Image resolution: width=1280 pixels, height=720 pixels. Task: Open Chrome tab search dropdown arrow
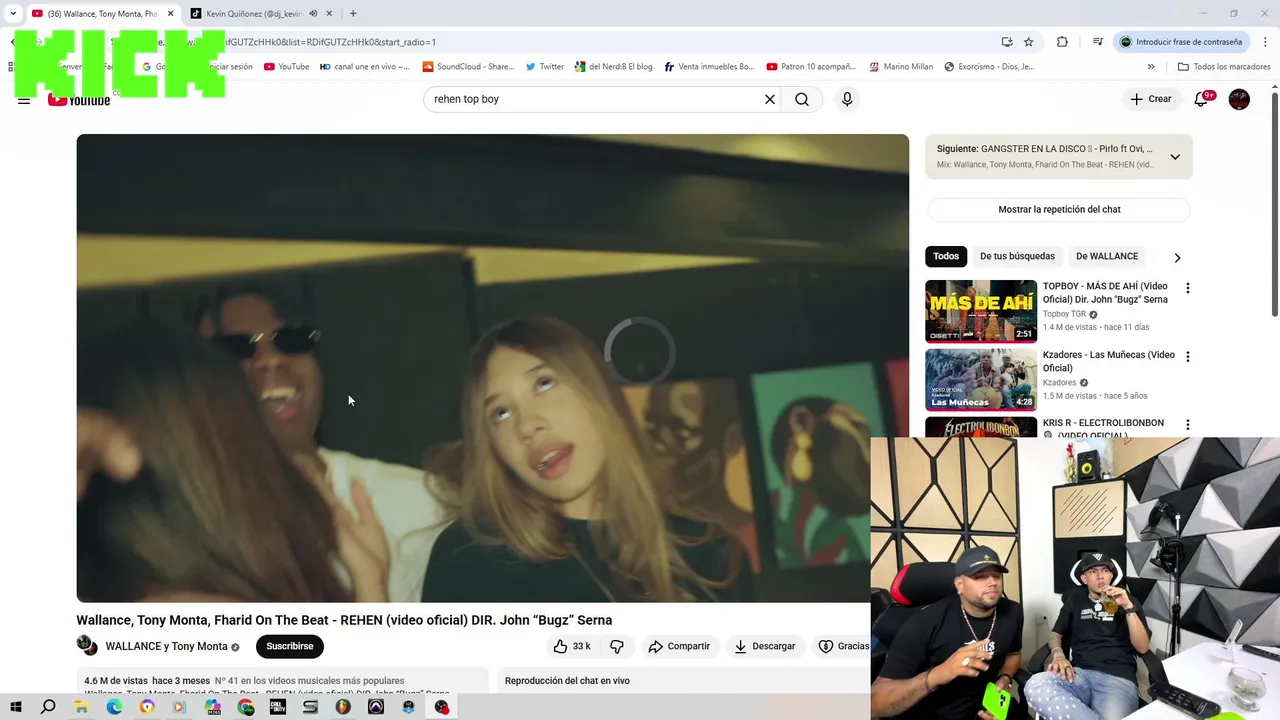pyautogui.click(x=13, y=14)
